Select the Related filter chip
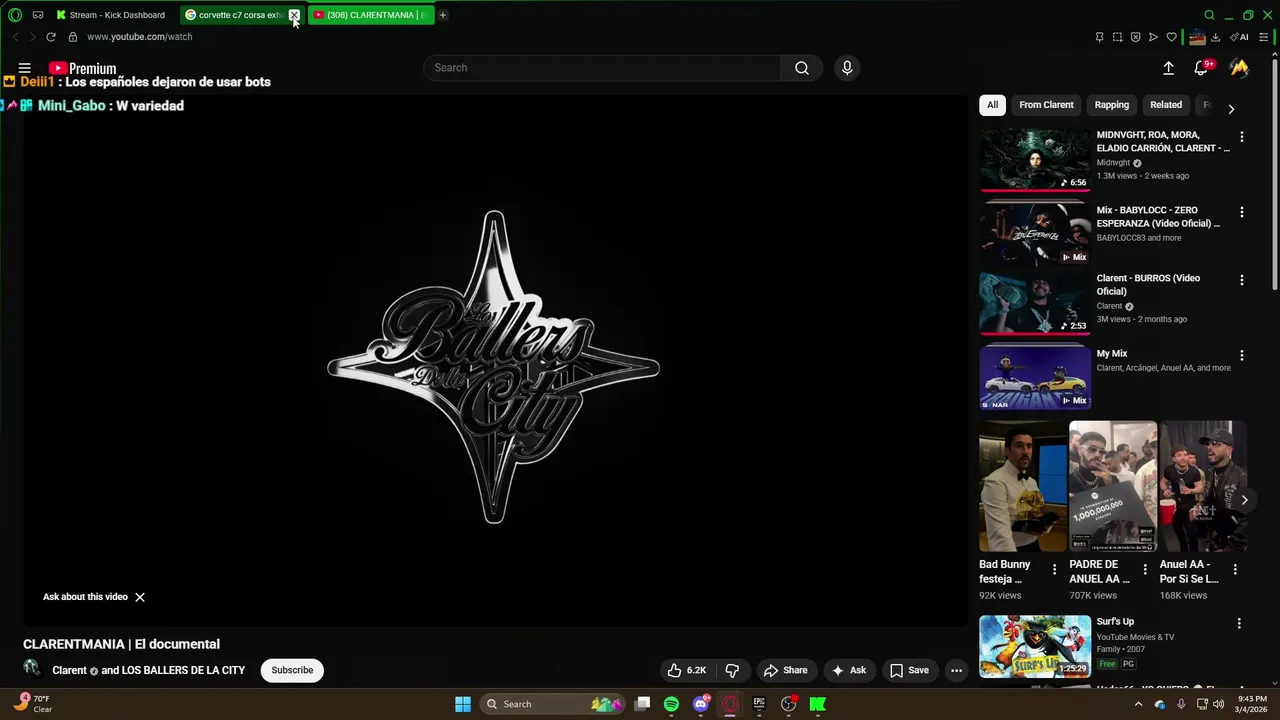1280x720 pixels. [x=1166, y=105]
